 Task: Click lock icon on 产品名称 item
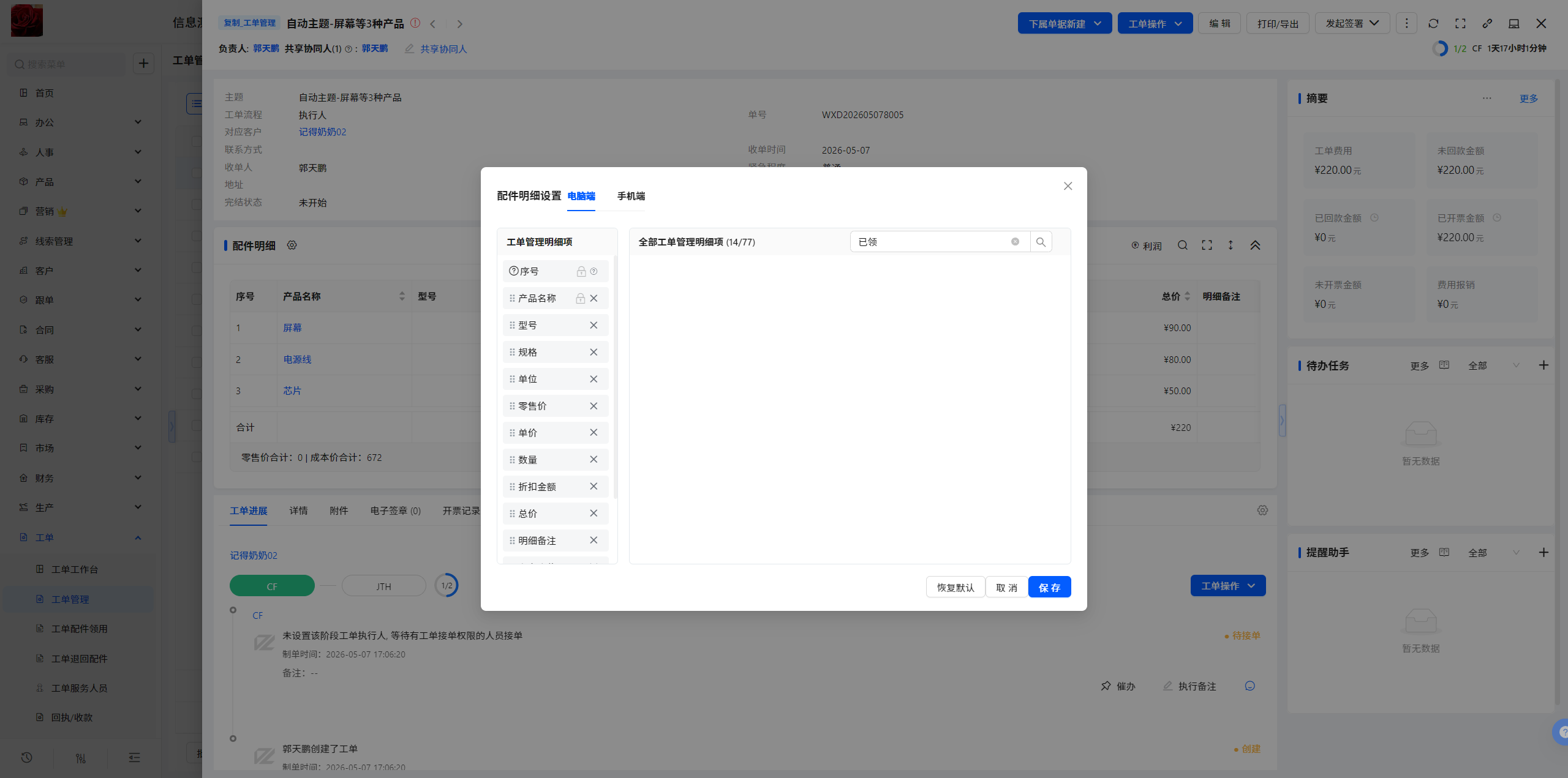(x=580, y=298)
